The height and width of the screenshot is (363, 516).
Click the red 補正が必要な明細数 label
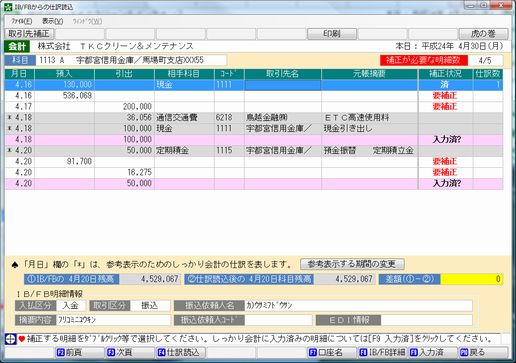click(x=424, y=60)
